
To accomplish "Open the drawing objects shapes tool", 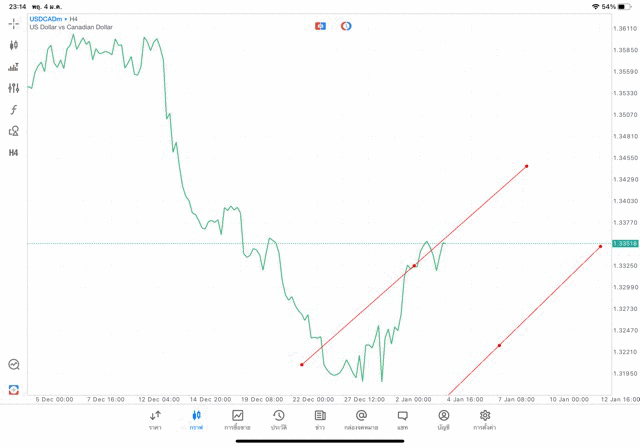I will click(14, 131).
